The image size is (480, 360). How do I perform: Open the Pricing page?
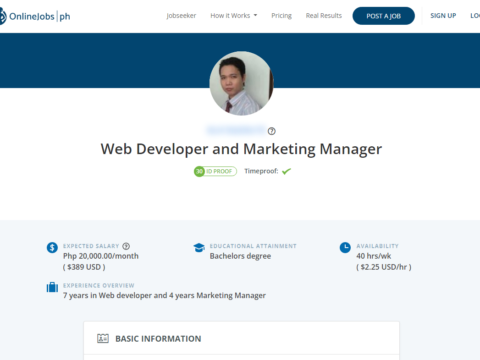point(281,16)
